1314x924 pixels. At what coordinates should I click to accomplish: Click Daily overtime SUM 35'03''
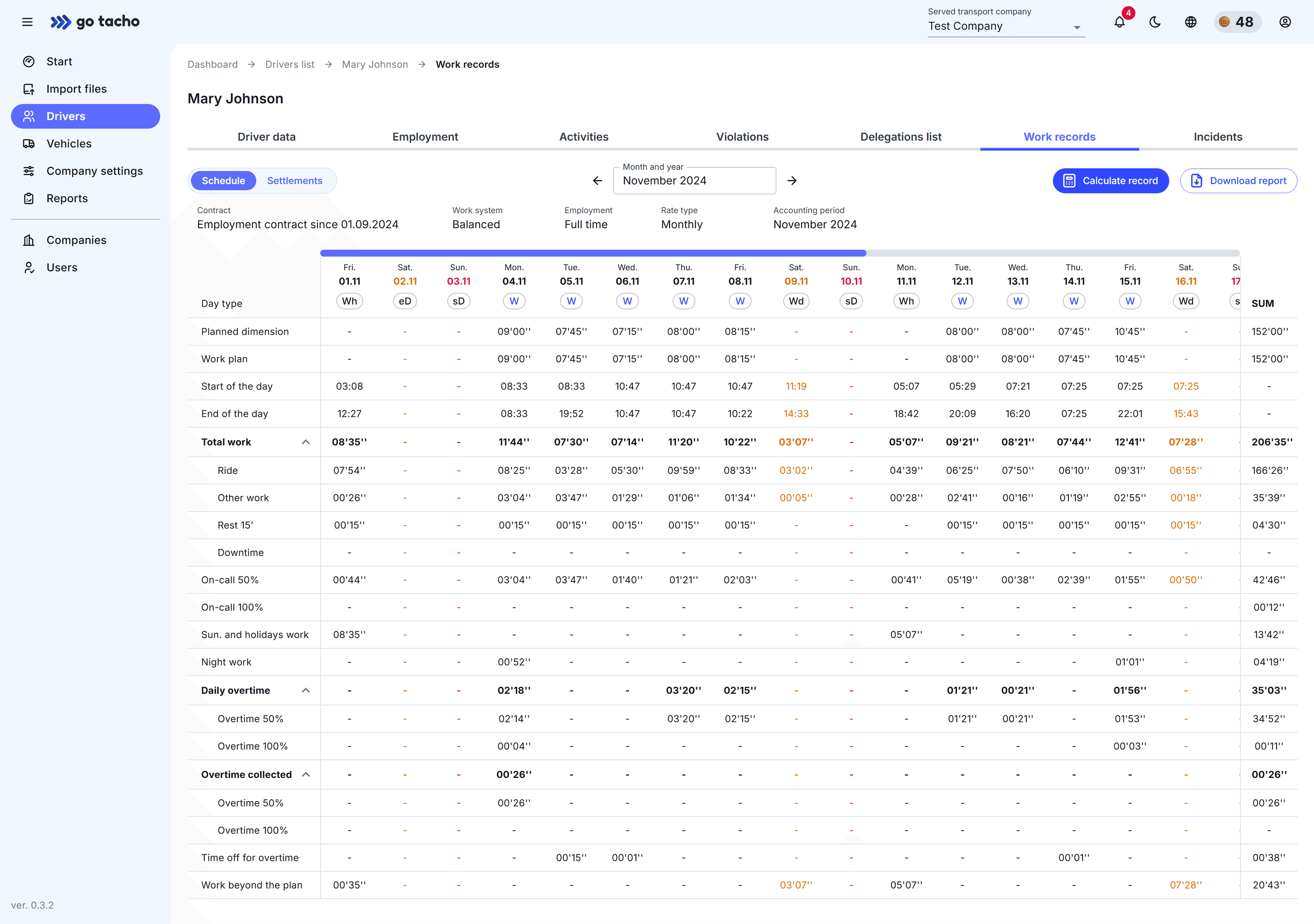[x=1269, y=691]
